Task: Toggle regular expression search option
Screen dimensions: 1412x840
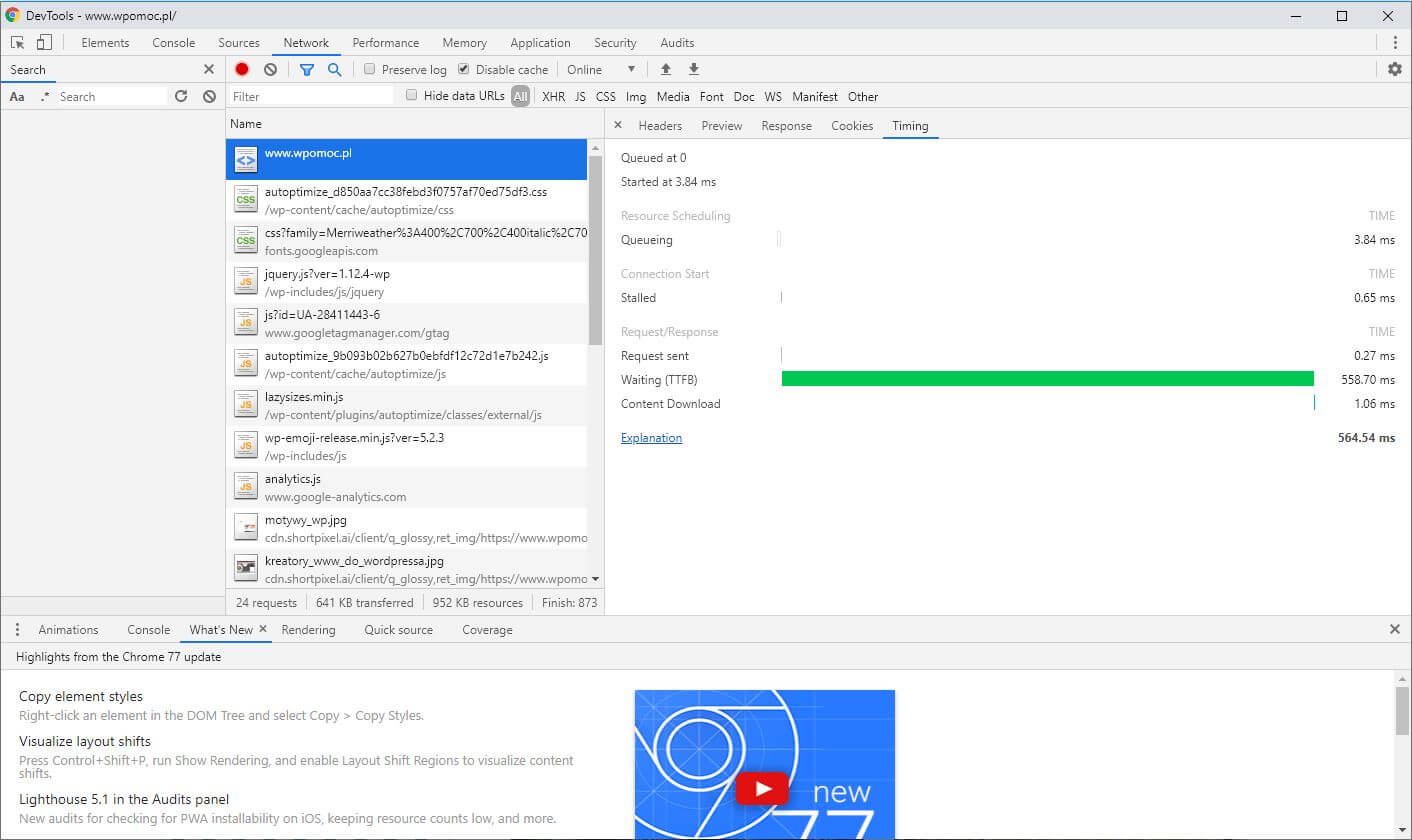Action: (x=45, y=97)
